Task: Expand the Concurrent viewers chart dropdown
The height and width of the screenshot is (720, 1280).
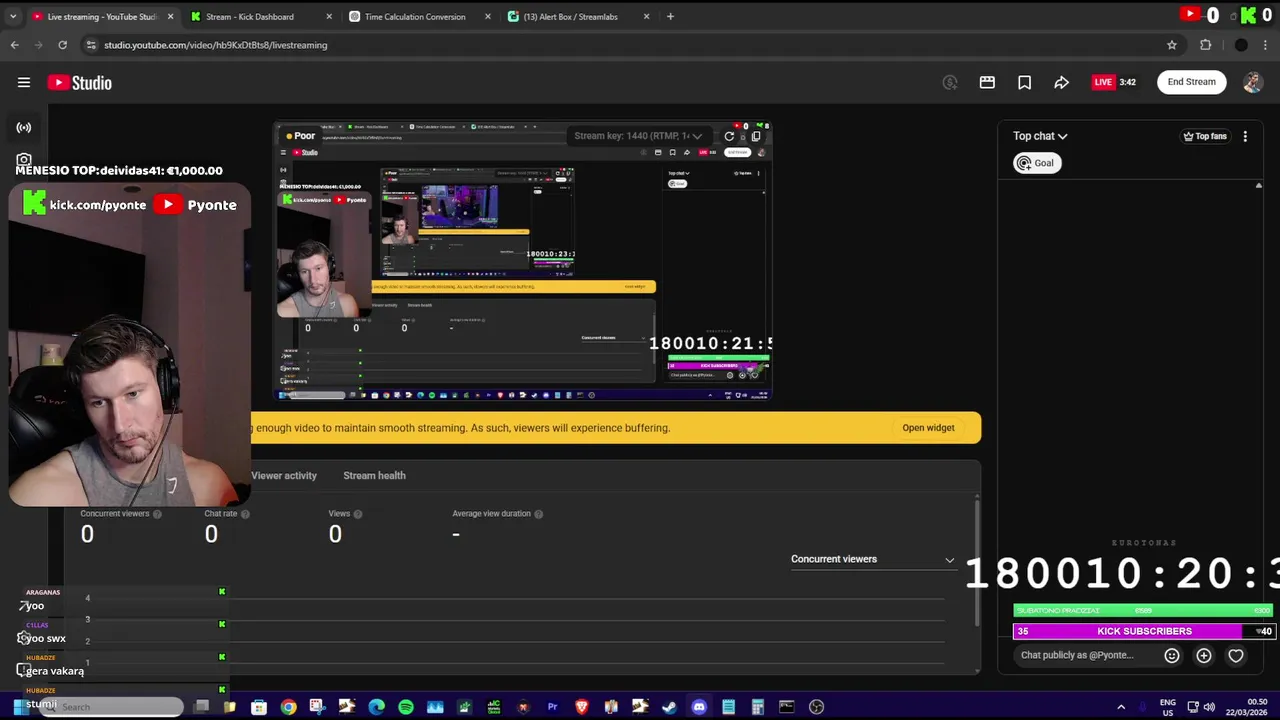Action: [872, 559]
